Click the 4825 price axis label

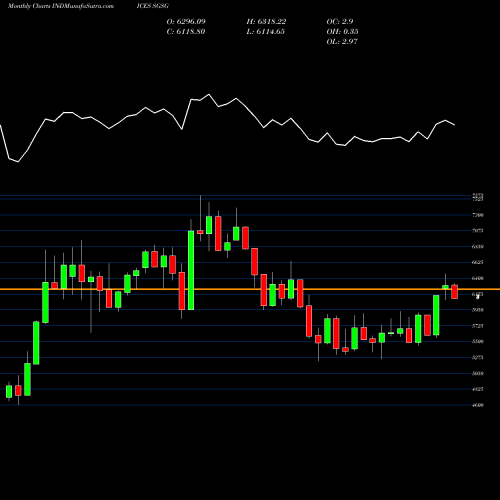[478, 389]
